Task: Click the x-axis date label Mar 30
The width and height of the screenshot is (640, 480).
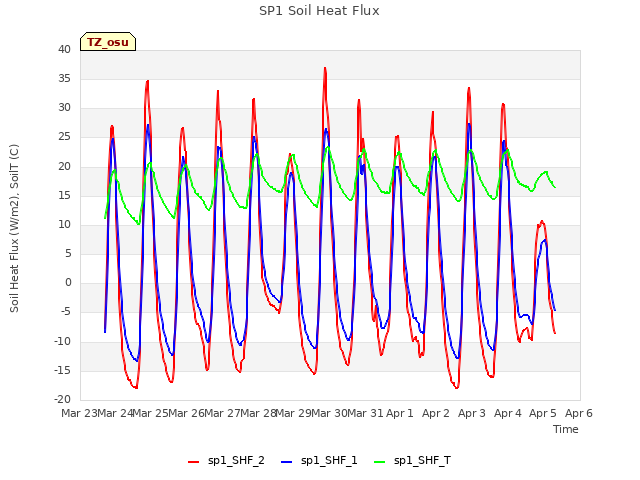Action: [329, 413]
